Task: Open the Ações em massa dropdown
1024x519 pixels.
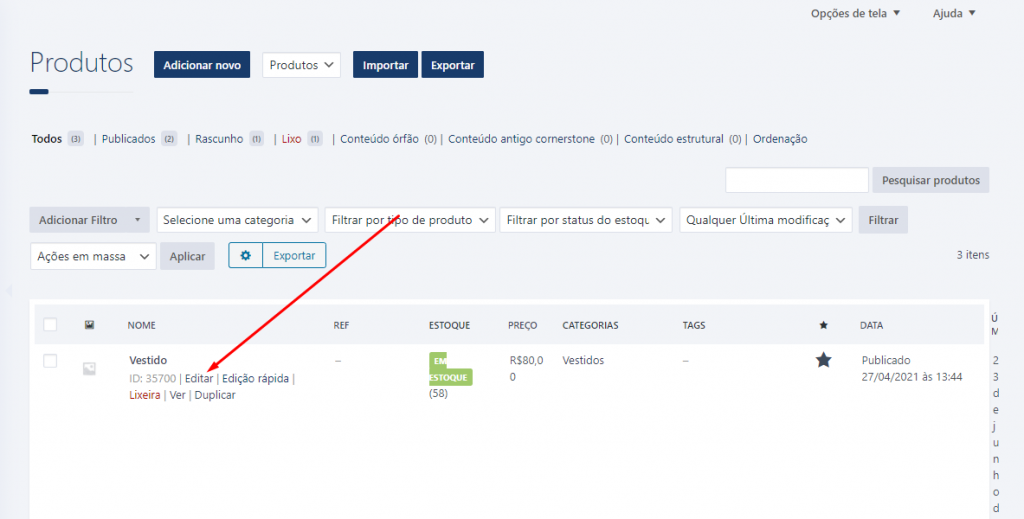Action: pyautogui.click(x=93, y=257)
